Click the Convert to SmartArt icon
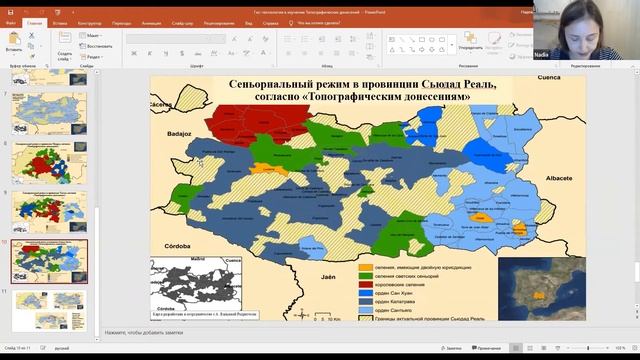Viewport: 640px width, 360px height. pos(370,57)
